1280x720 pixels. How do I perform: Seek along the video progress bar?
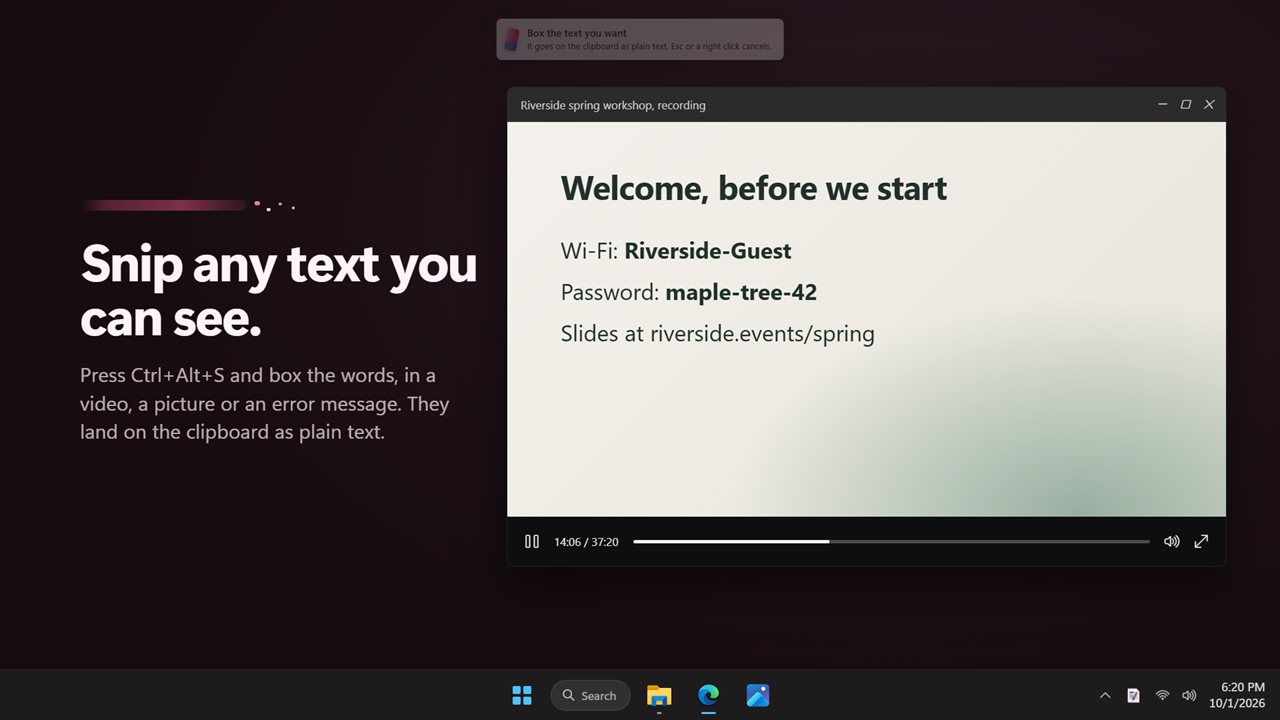point(891,541)
